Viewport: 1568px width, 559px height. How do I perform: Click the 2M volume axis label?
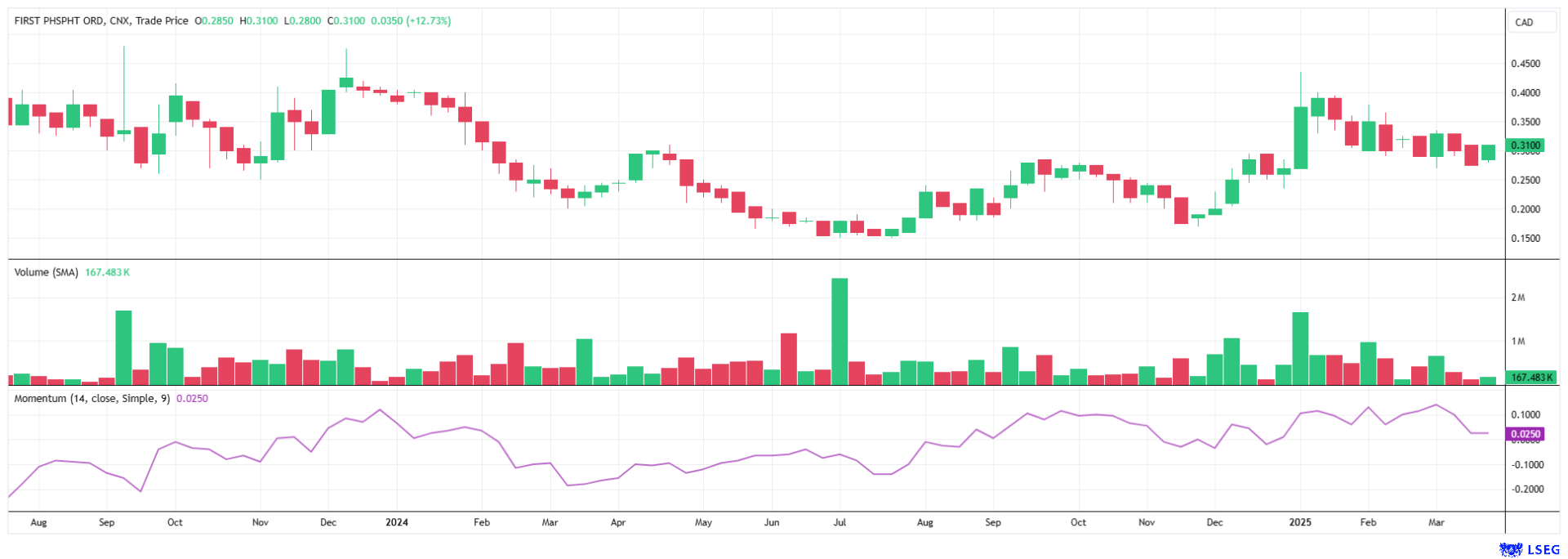click(x=1518, y=297)
